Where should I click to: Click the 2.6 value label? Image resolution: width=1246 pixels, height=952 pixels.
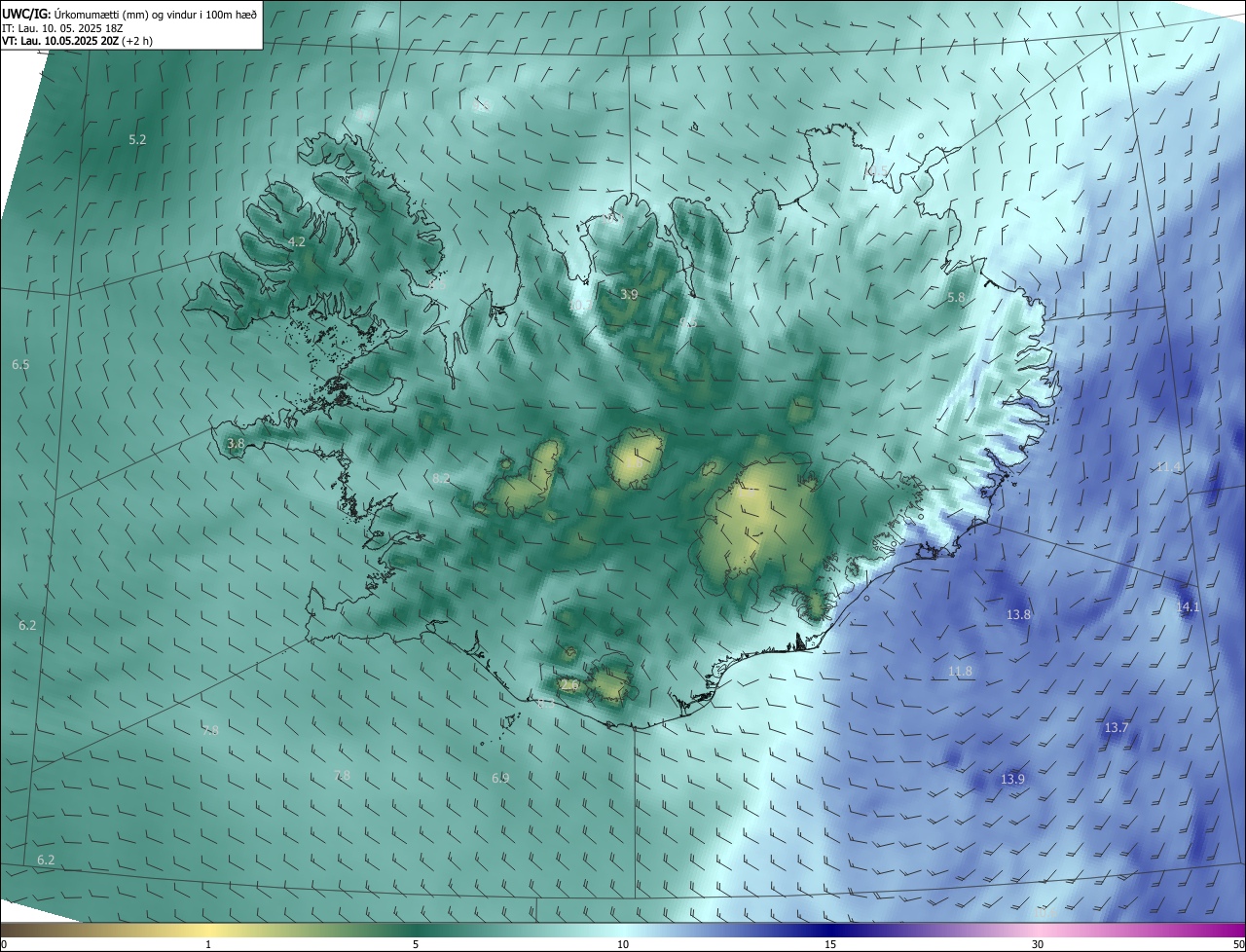tap(570, 686)
